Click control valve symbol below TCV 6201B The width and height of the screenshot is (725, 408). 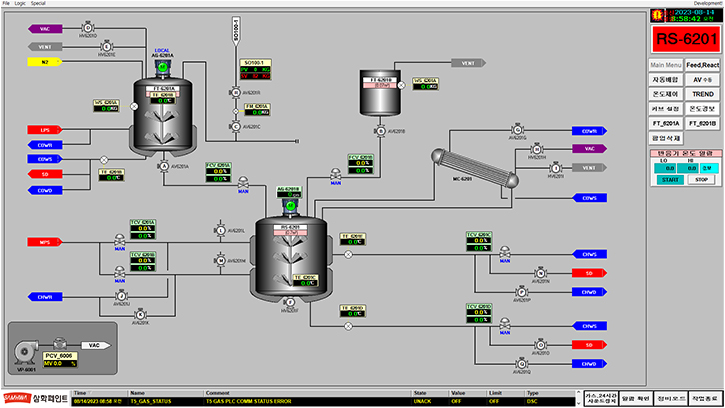pyautogui.click(x=120, y=272)
